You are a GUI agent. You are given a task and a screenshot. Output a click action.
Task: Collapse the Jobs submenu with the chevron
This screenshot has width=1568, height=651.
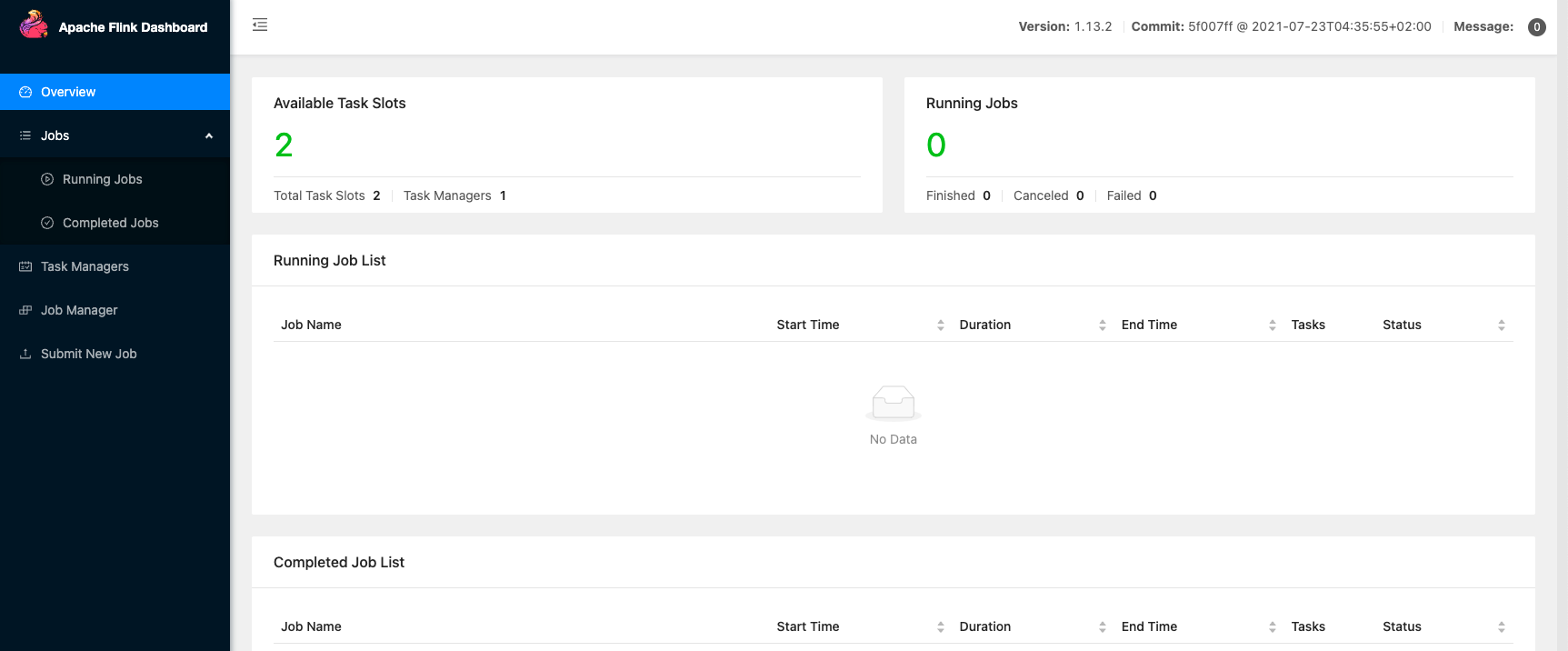coord(209,135)
